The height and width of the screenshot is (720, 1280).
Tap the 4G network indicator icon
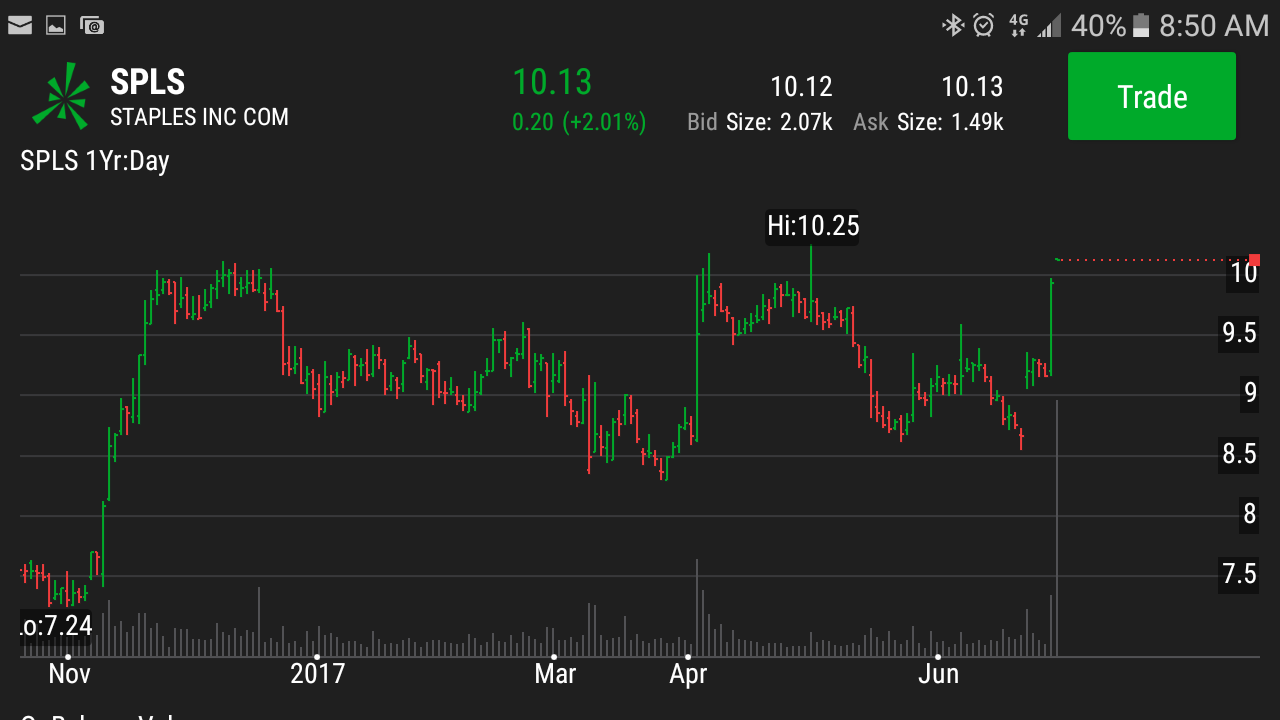click(1019, 26)
